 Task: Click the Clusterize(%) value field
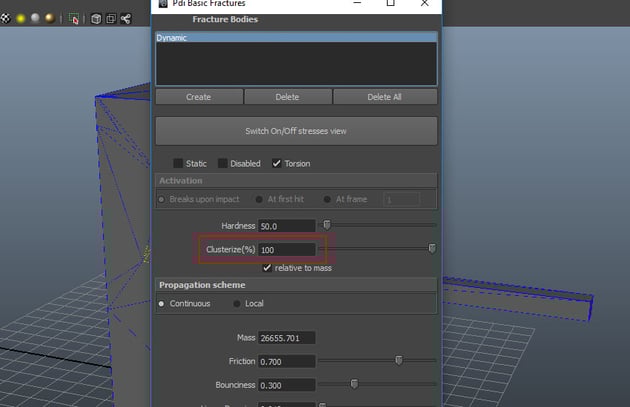coord(287,249)
